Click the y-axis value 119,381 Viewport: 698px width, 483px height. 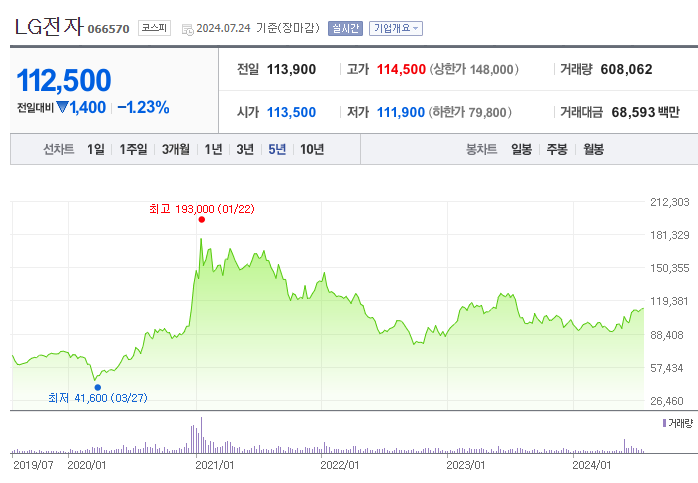[670, 301]
